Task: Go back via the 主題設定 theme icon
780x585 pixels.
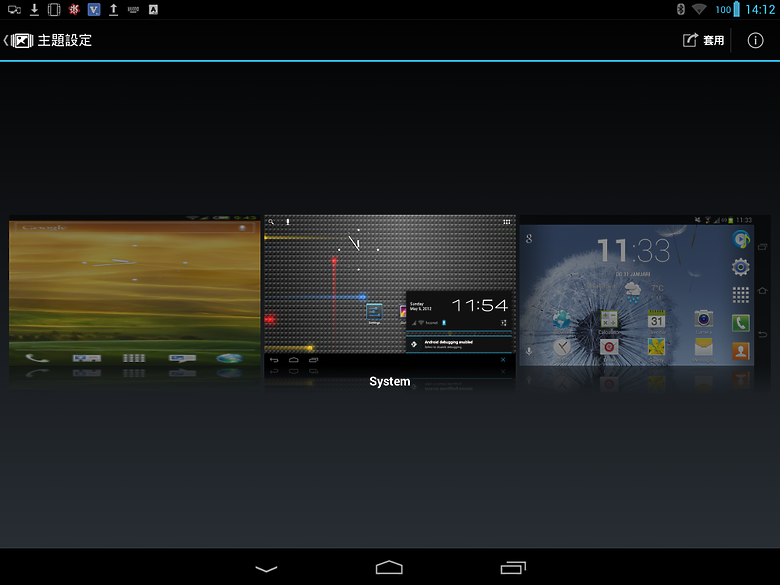Action: click(19, 40)
